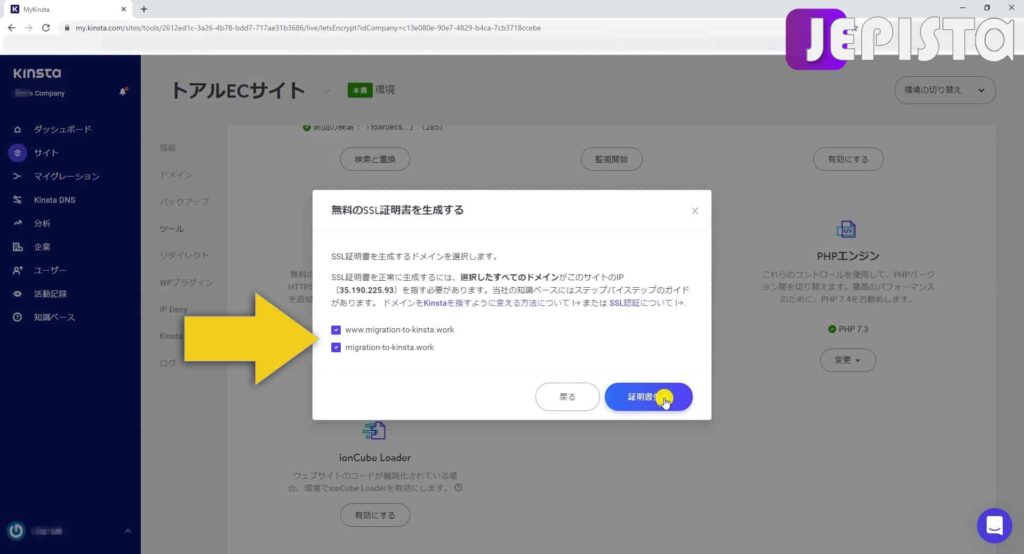Click the 知識ベース help icon

(x=18, y=318)
